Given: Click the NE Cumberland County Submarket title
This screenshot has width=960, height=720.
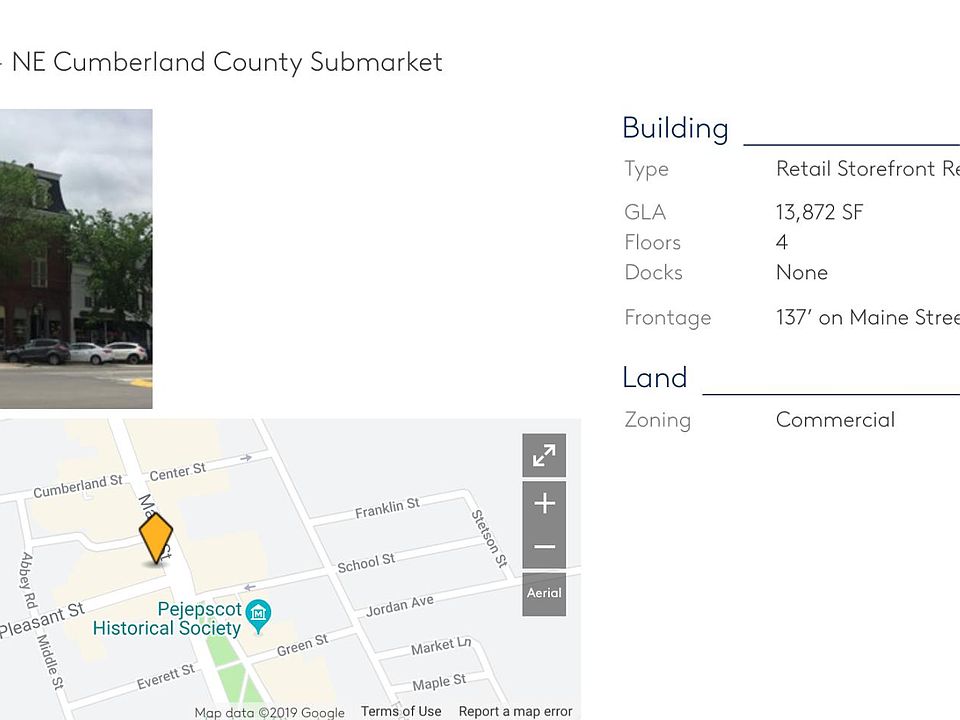Looking at the screenshot, I should coord(227,62).
